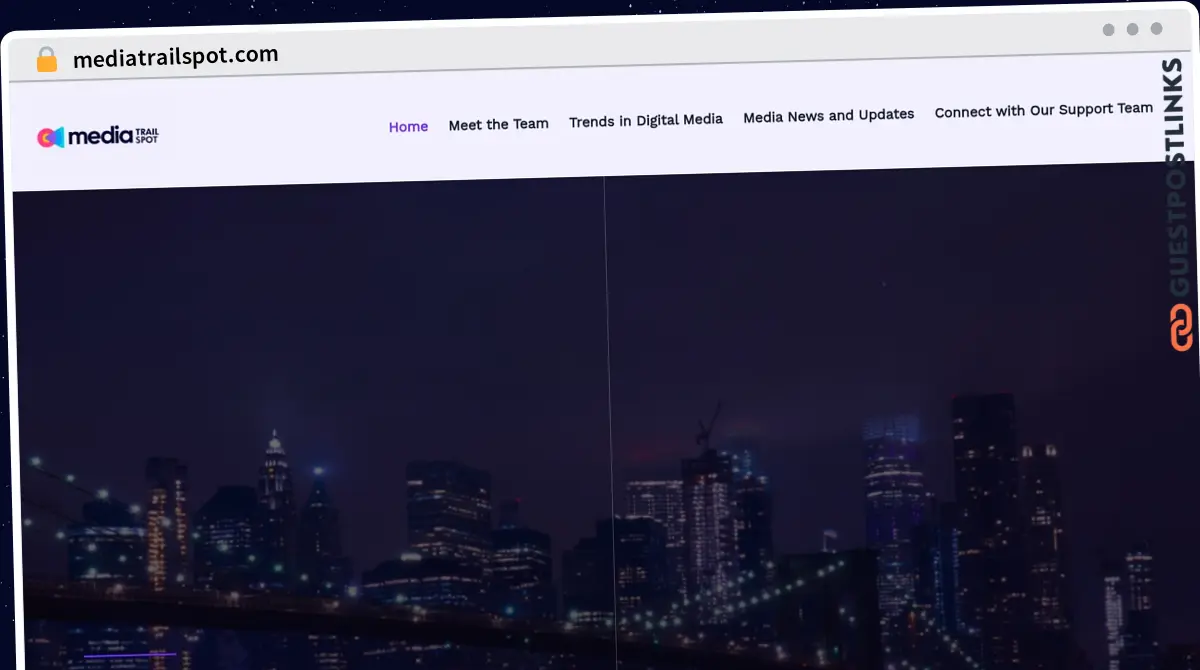The height and width of the screenshot is (670, 1200).
Task: Open the Meet the Team page
Action: pos(498,124)
